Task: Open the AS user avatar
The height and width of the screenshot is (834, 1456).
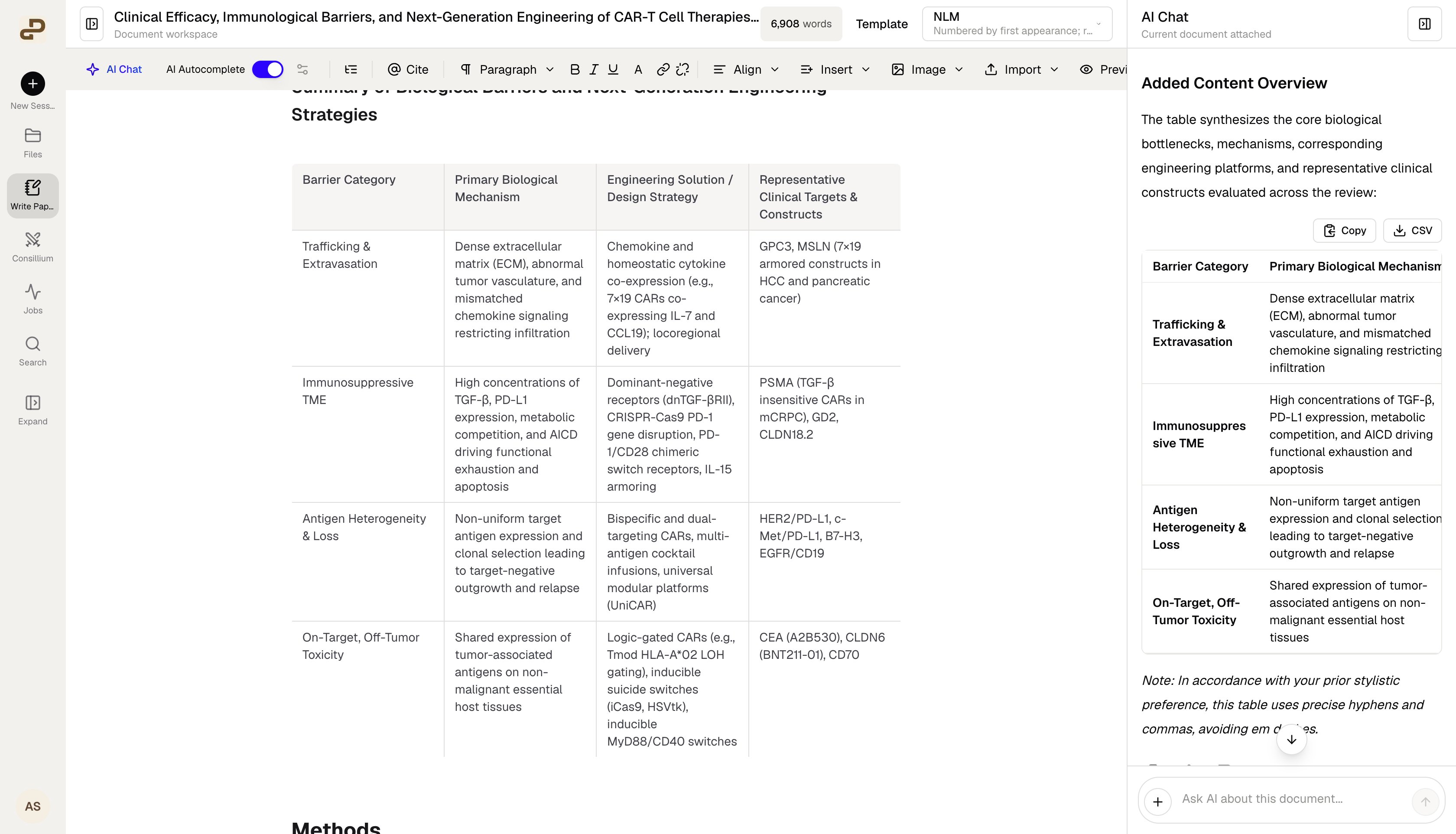Action: [32, 806]
